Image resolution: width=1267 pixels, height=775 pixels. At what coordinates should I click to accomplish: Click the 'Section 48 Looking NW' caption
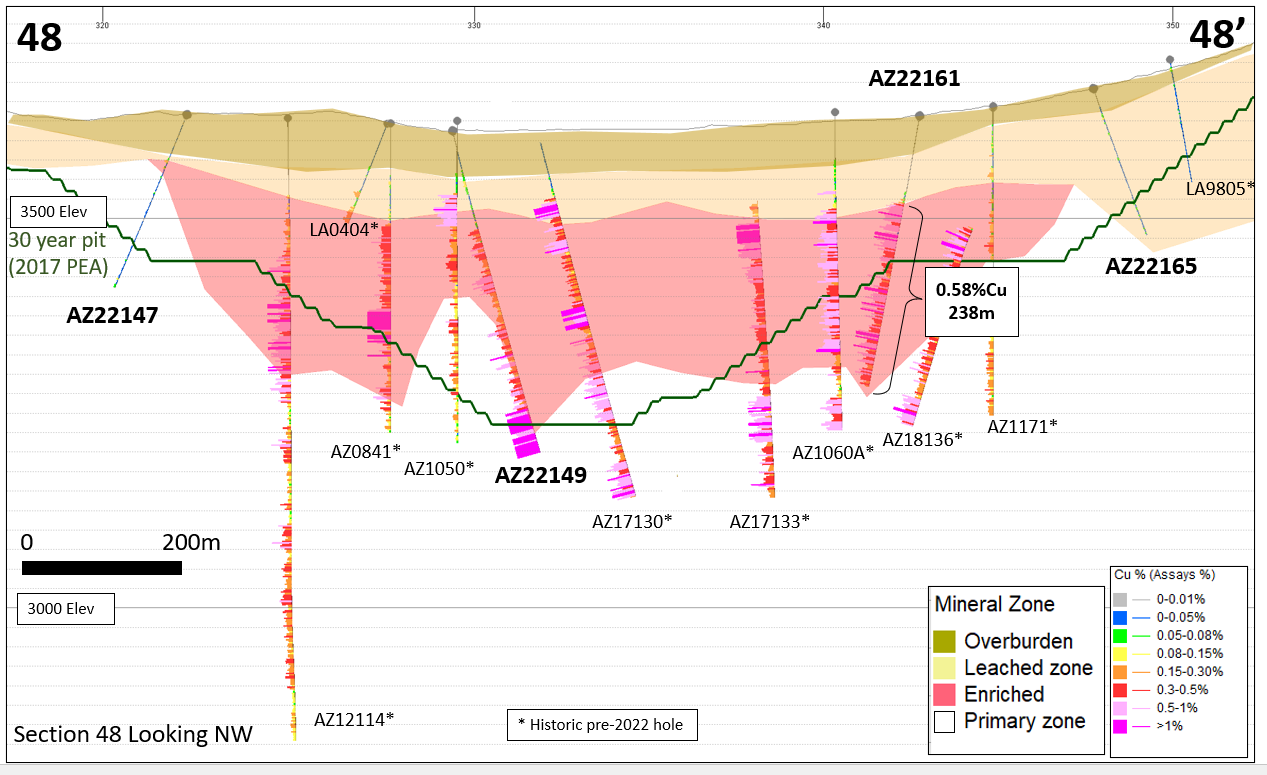point(133,735)
